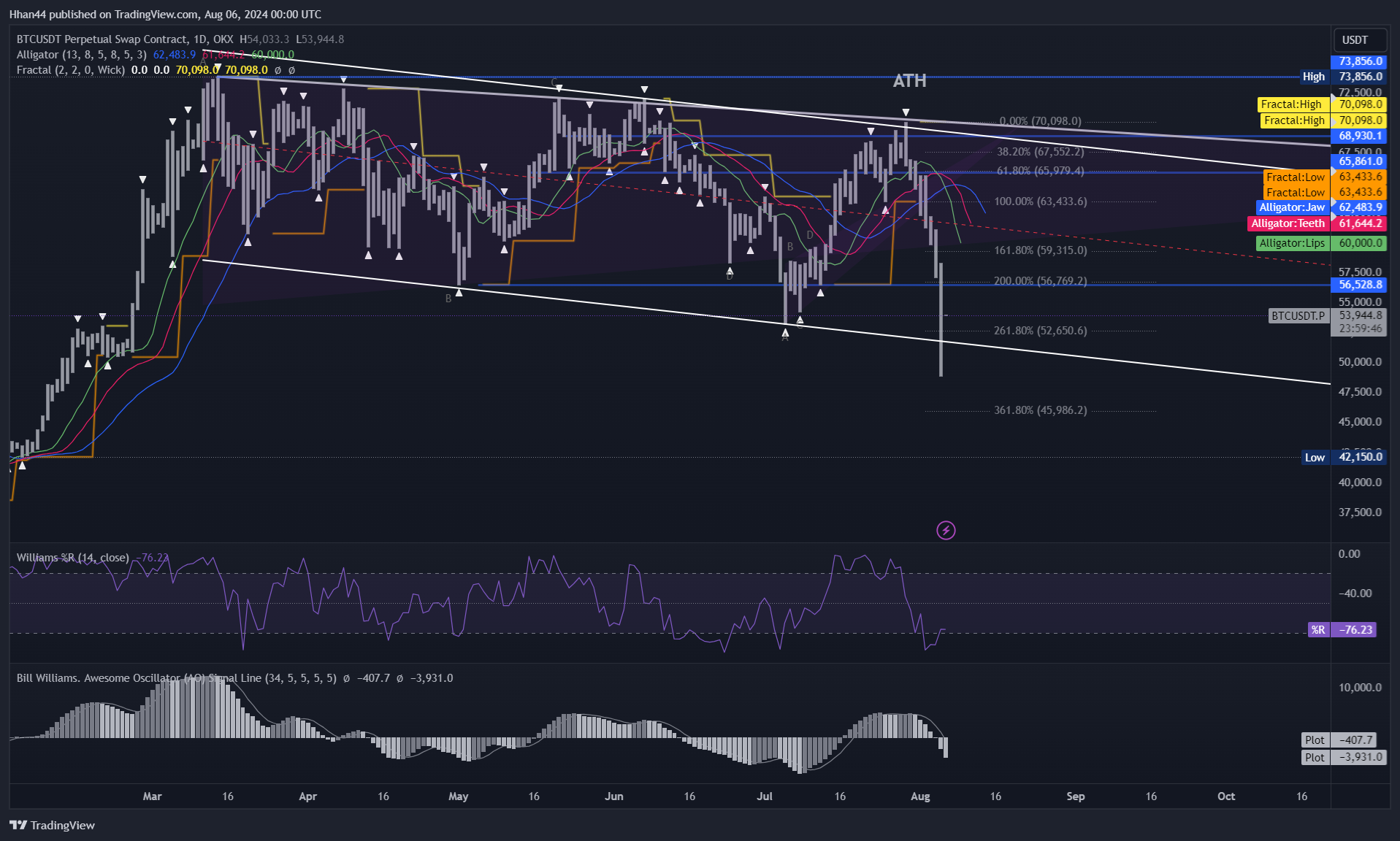Click the 37,500.0 price axis tick
Screen dimensions: 1400x841
(x=1360, y=512)
